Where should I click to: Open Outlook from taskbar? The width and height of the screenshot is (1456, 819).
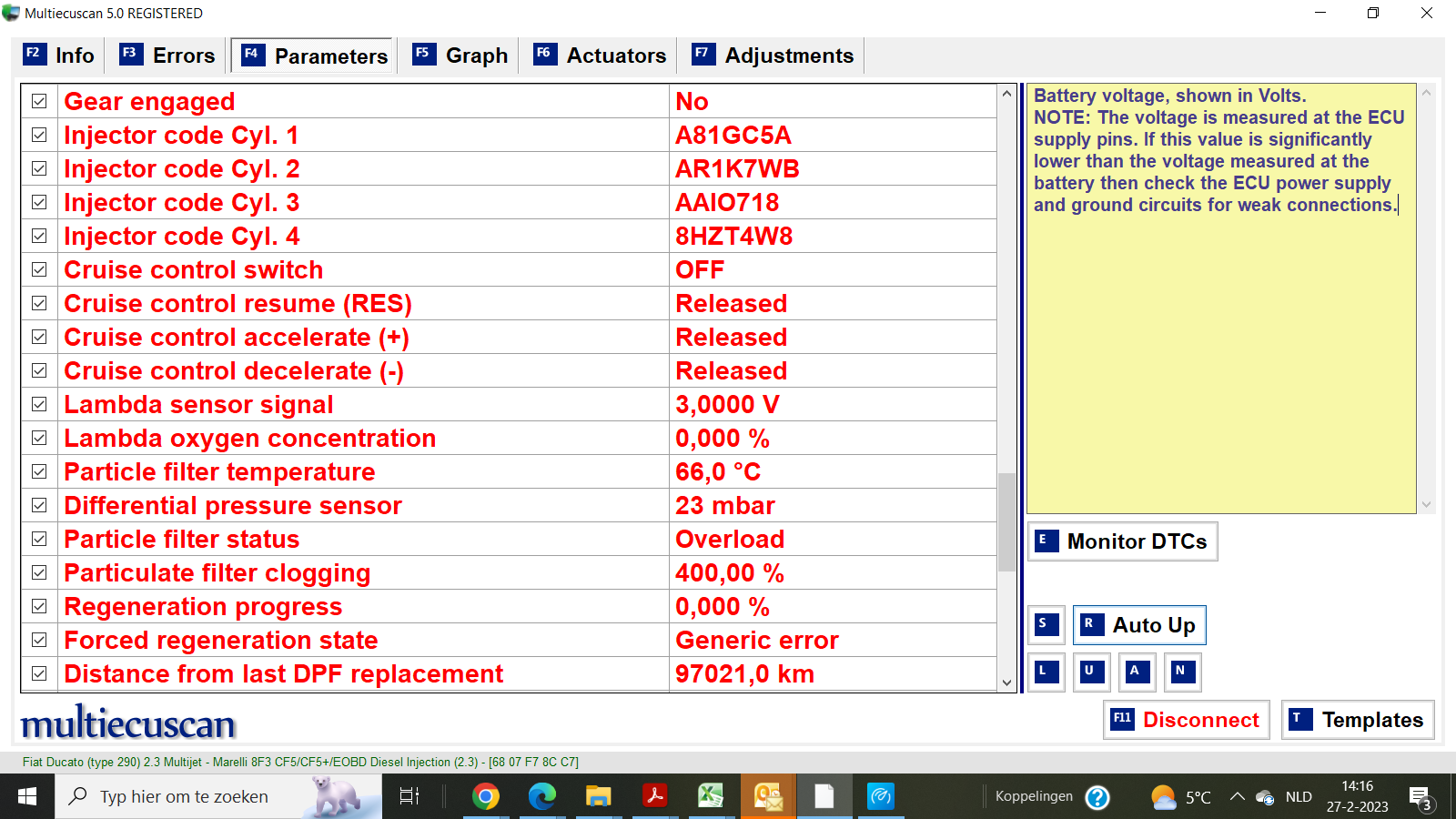pyautogui.click(x=768, y=797)
